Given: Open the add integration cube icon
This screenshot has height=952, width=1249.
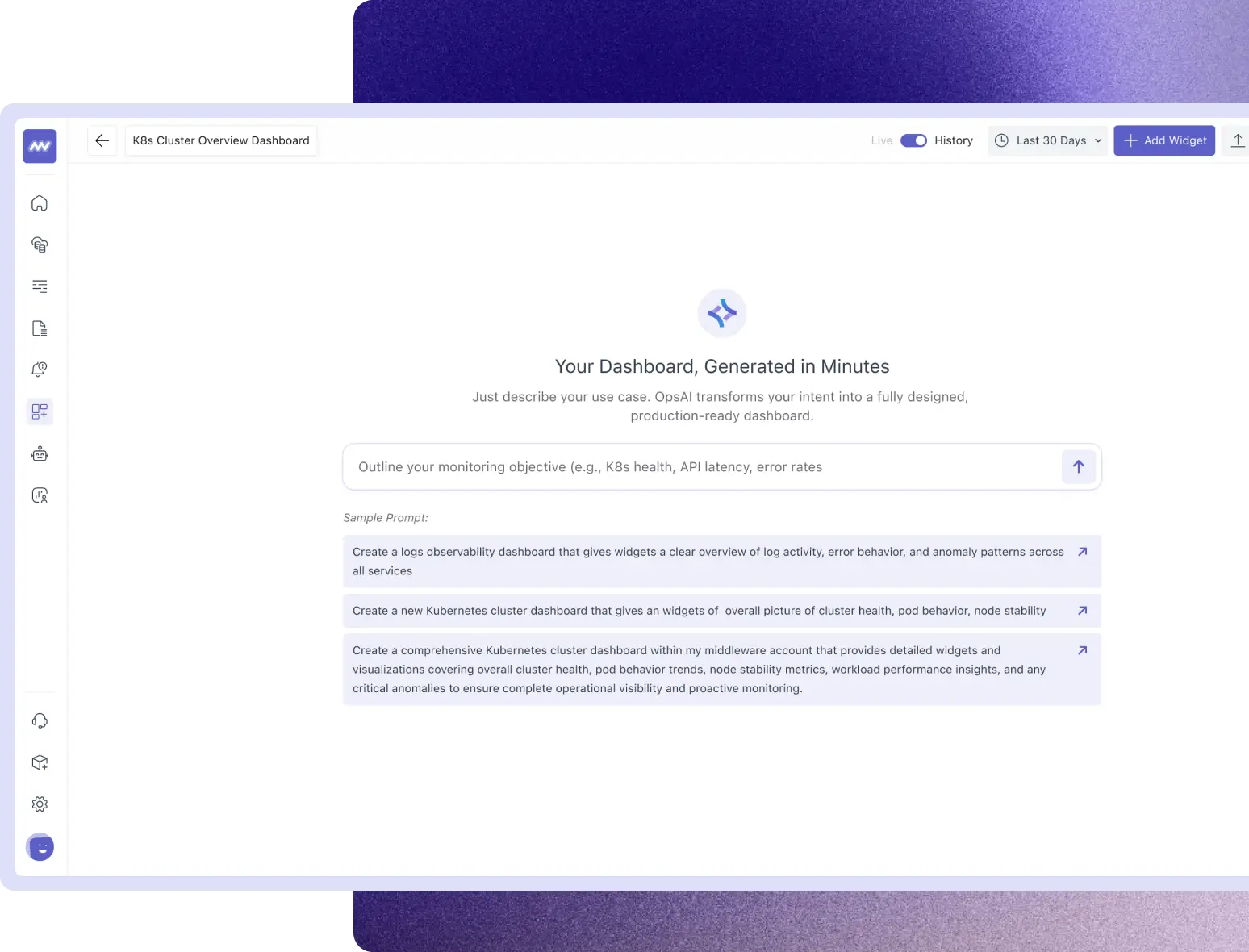Looking at the screenshot, I should pos(39,762).
